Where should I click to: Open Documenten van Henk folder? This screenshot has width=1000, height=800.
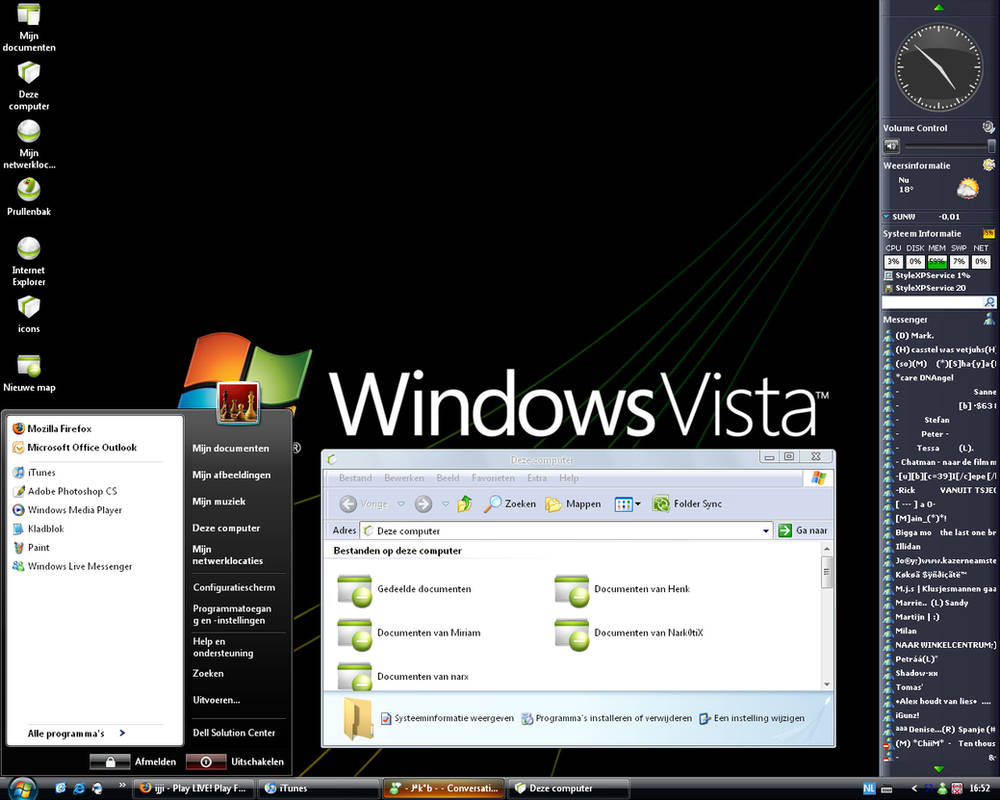622,589
